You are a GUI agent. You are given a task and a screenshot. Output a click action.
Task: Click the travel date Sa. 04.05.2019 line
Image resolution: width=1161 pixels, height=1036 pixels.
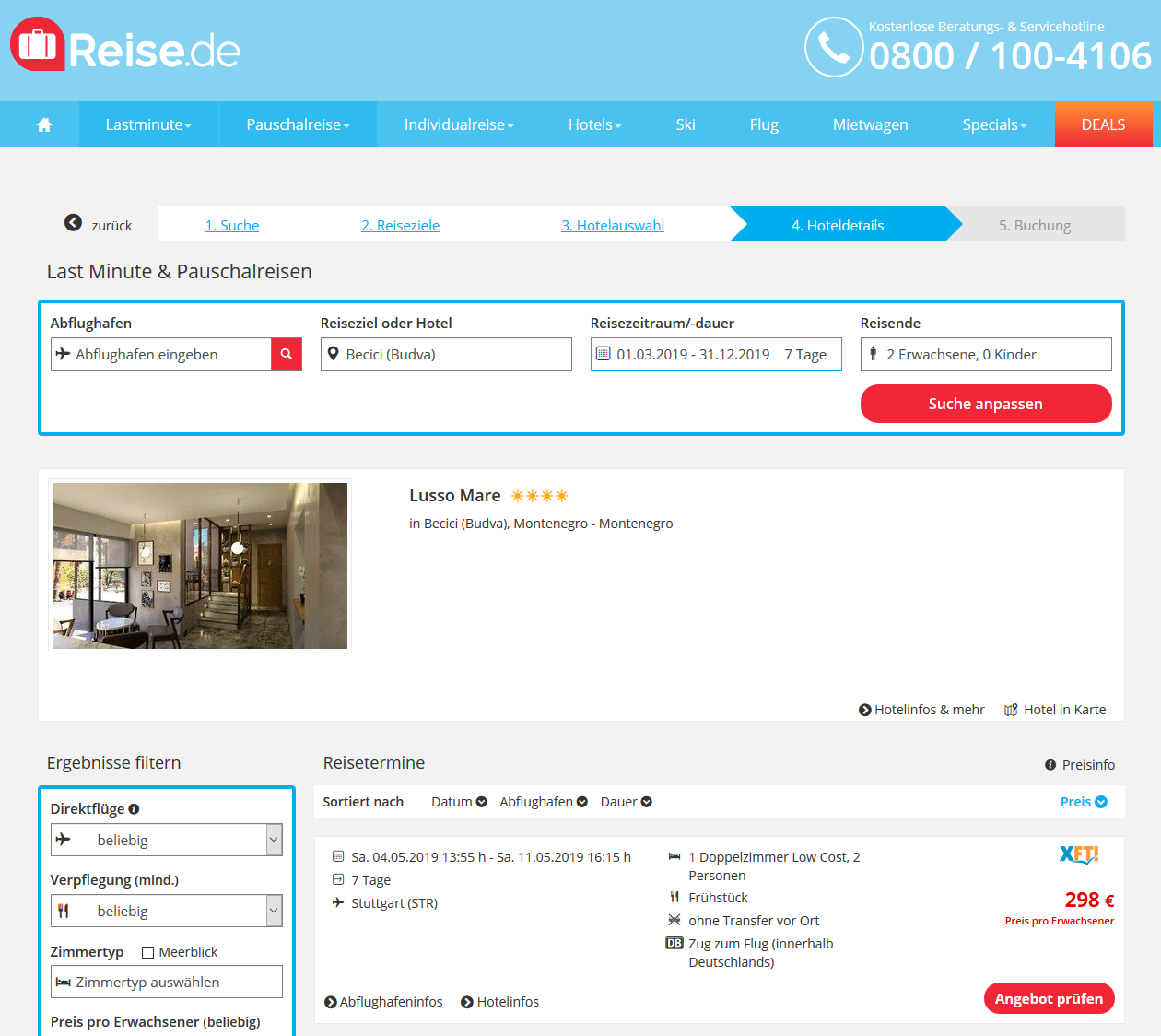point(491,857)
